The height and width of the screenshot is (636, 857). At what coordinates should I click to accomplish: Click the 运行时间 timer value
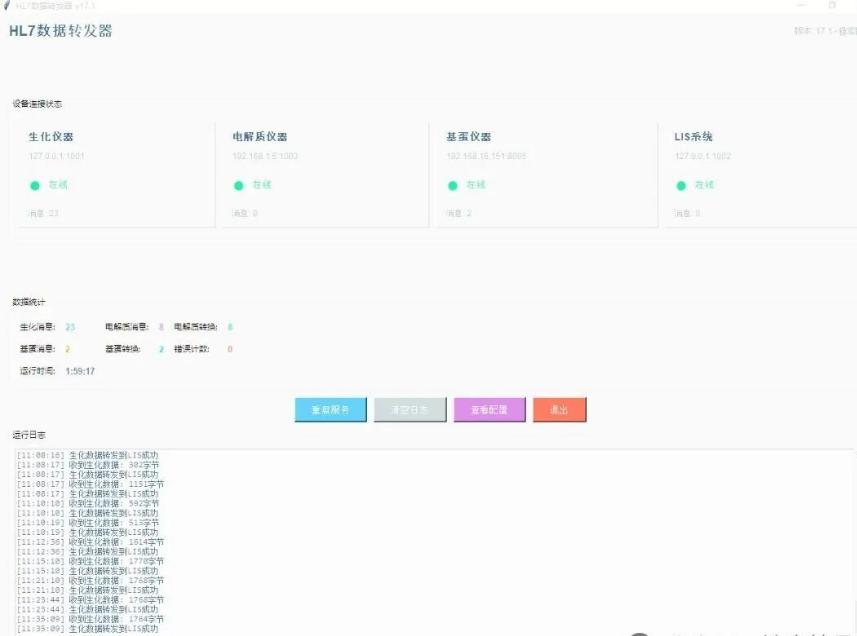(80, 371)
